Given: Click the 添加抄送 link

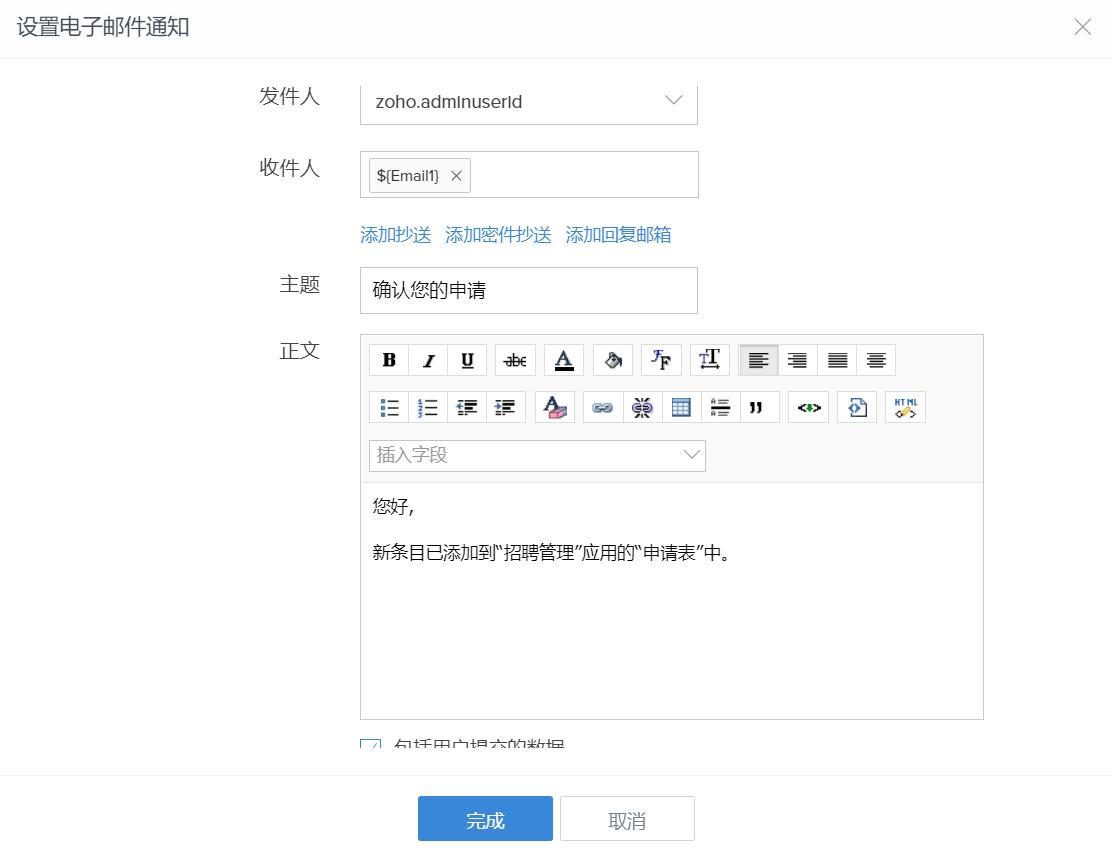Looking at the screenshot, I should coord(395,235).
